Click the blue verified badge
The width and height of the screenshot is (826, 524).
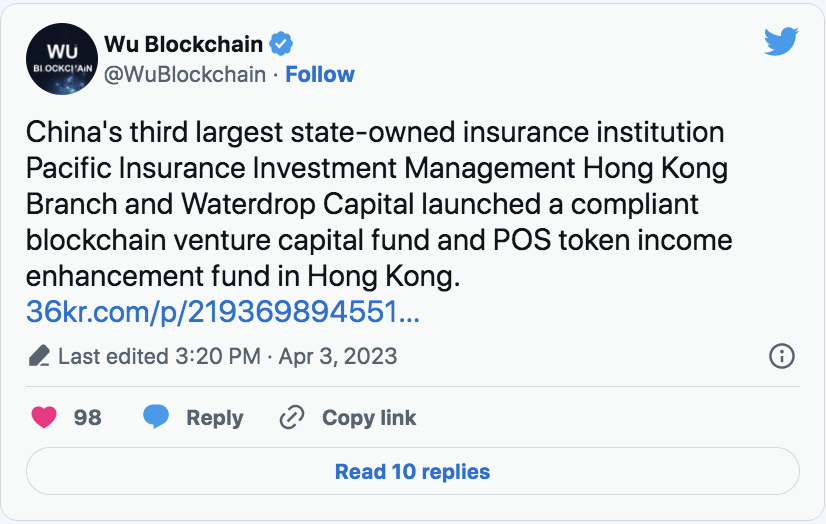coord(282,45)
